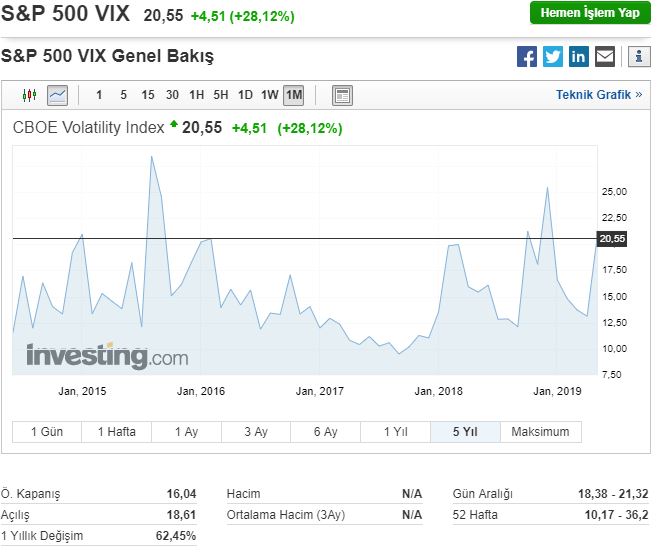Choose the 1H chart interval
This screenshot has height=560, width=664.
[196, 95]
